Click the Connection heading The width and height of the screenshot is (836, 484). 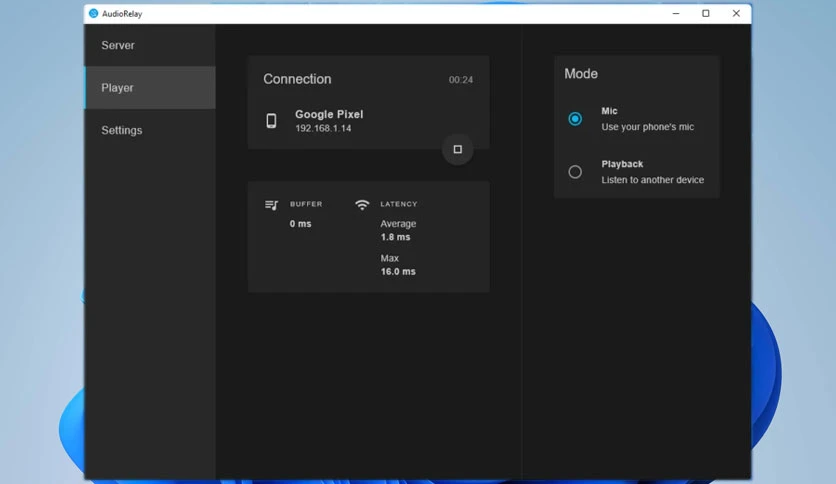pos(297,79)
